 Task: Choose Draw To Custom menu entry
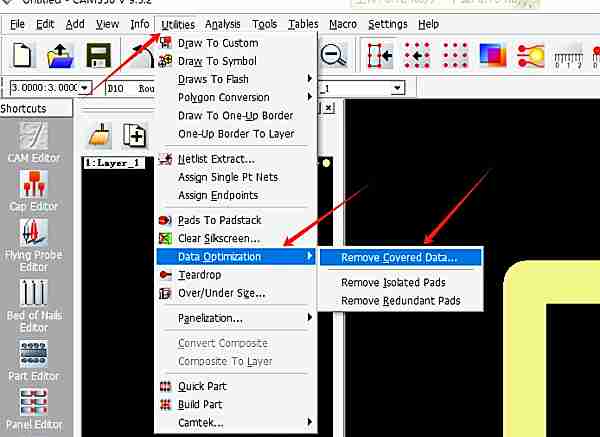[x=236, y=43]
